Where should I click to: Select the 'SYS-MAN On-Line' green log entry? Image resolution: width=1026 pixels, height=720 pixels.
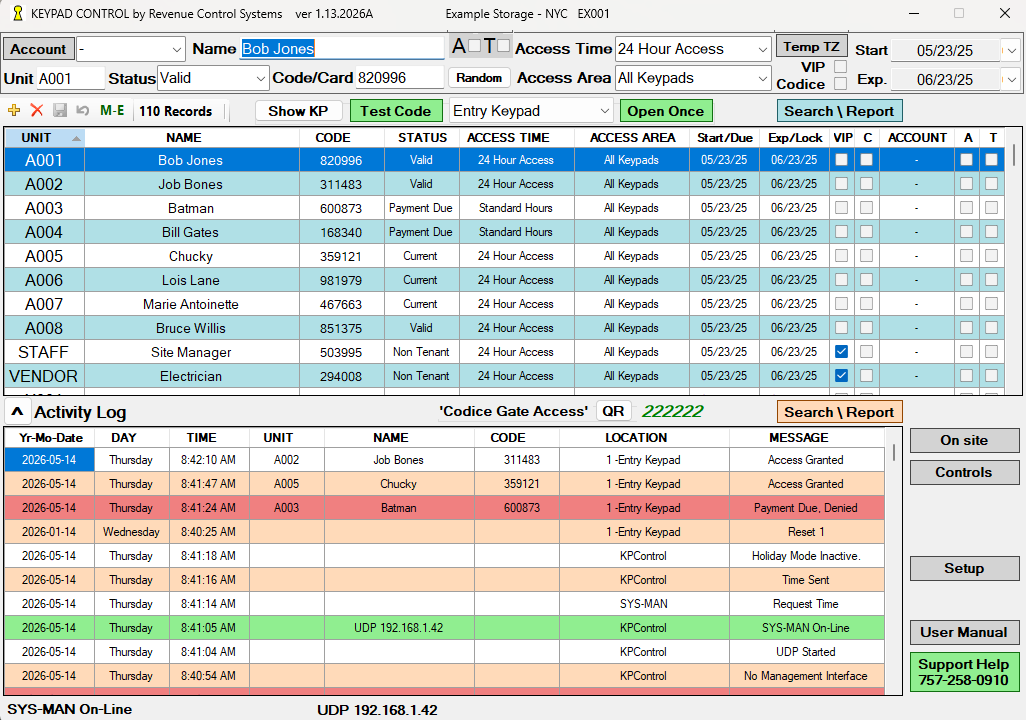tap(444, 628)
